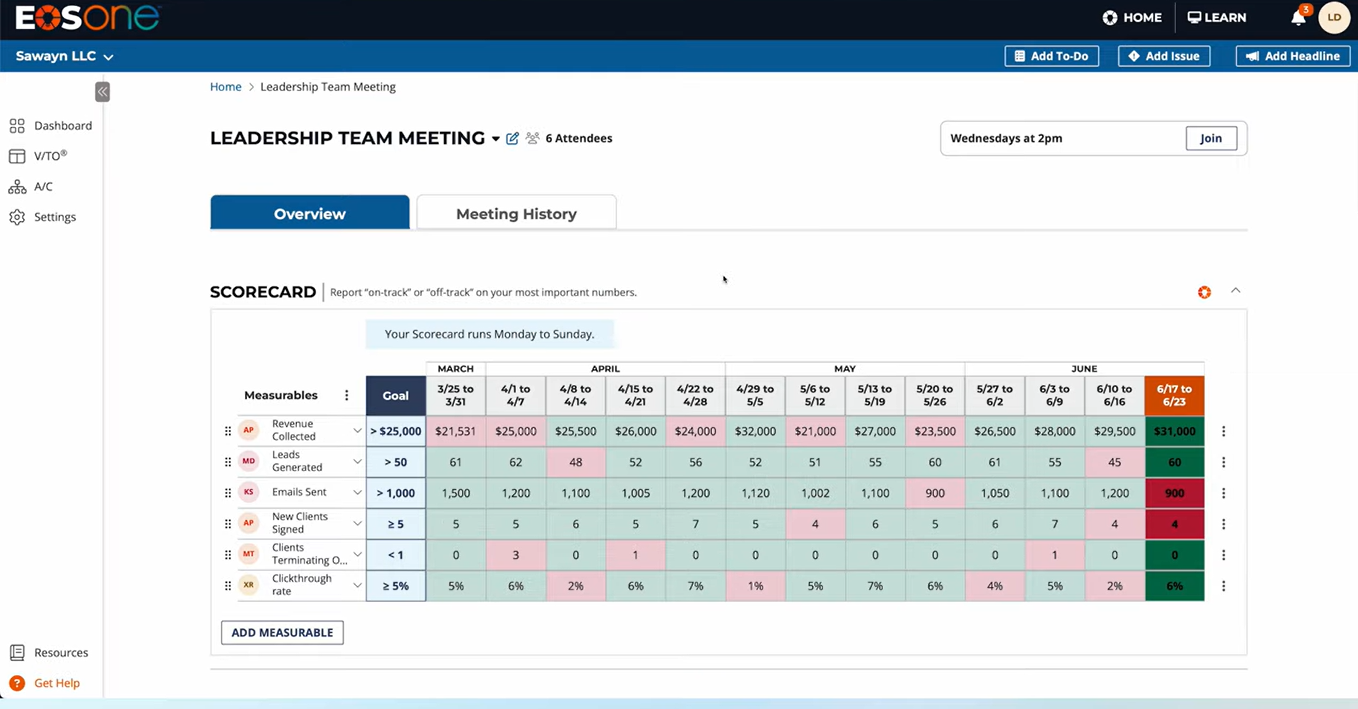The image size is (1358, 709).
Task: Collapse the Scorecard section chevron
Action: pyautogui.click(x=1235, y=291)
